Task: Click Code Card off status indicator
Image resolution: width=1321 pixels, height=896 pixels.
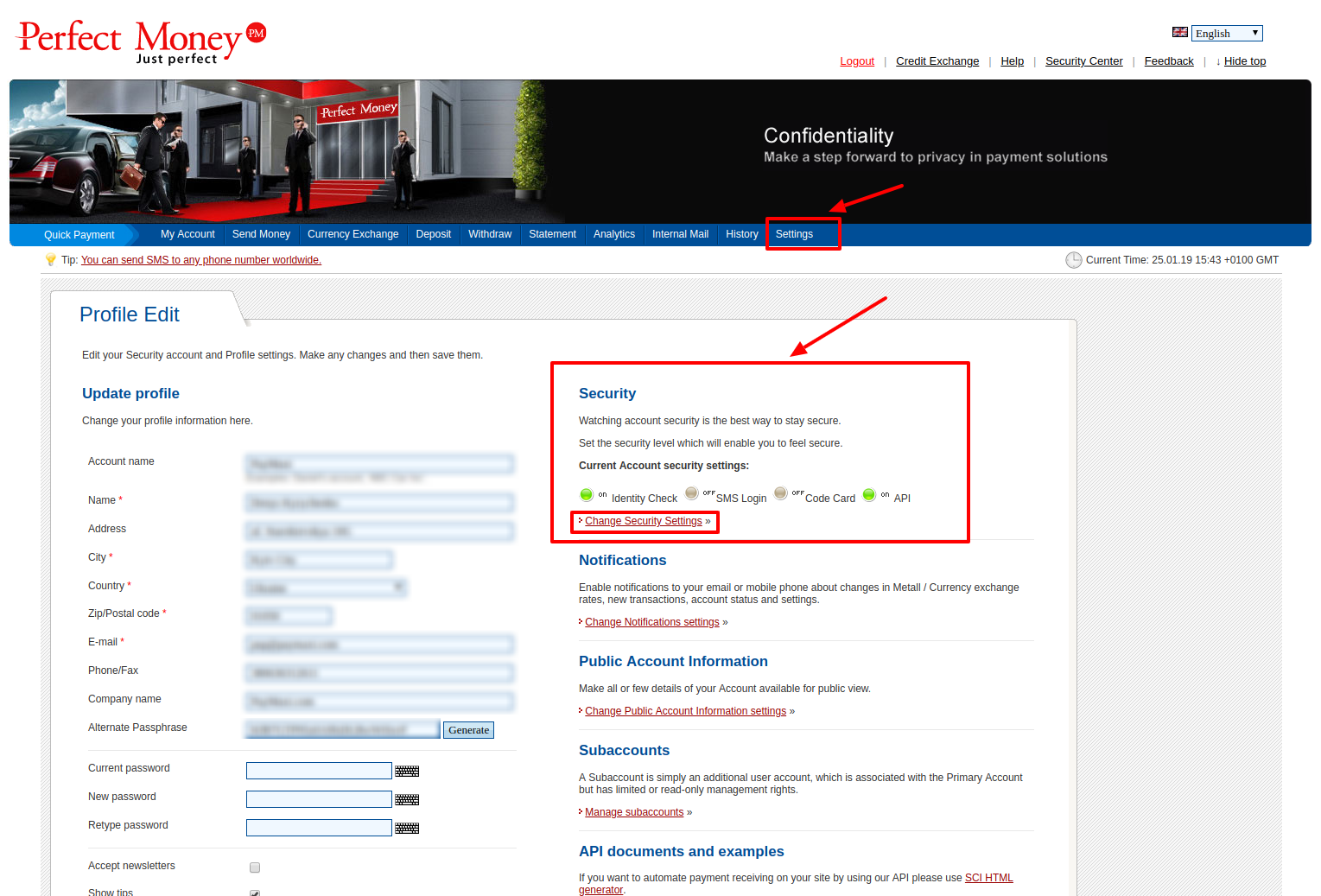Action: (x=780, y=492)
